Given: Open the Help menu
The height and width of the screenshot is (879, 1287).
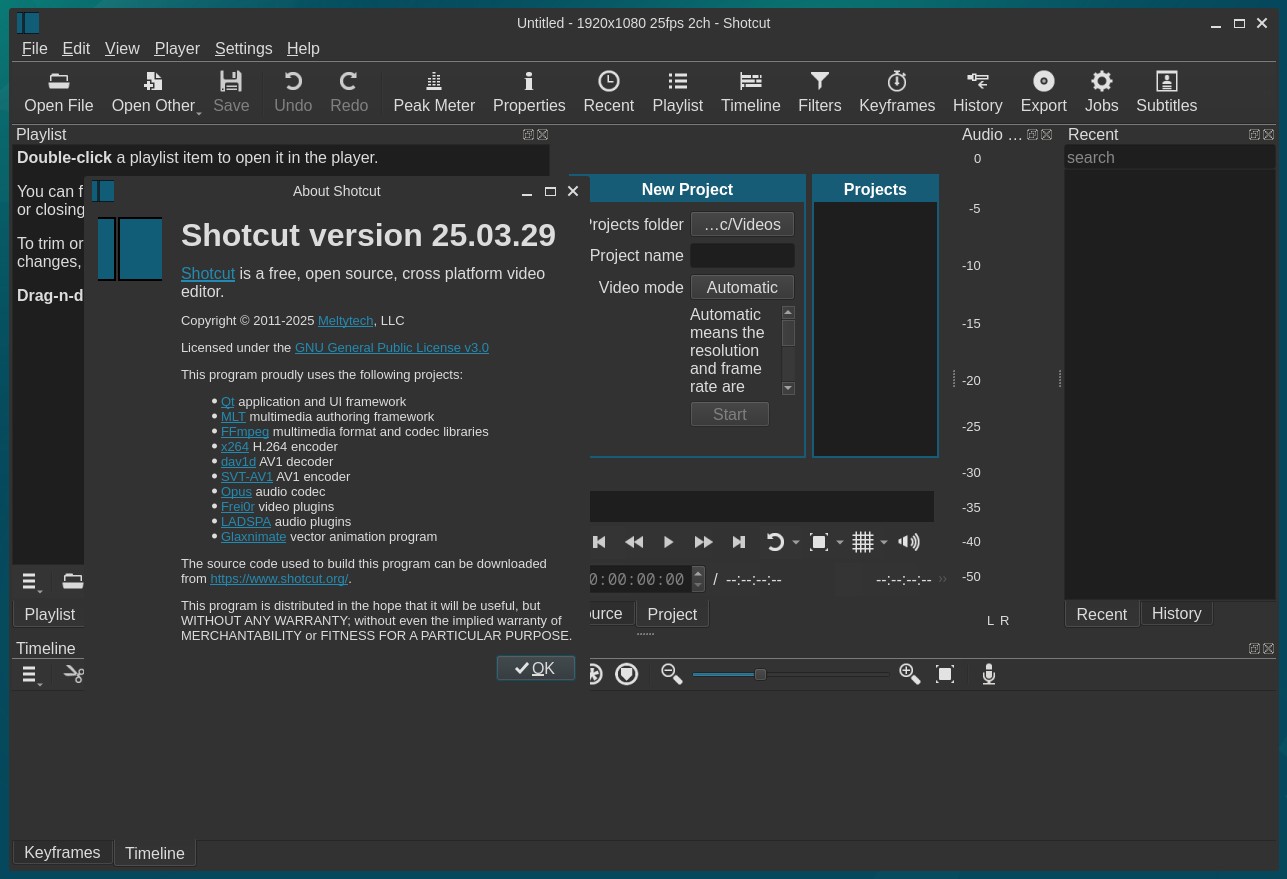Looking at the screenshot, I should pos(303,48).
